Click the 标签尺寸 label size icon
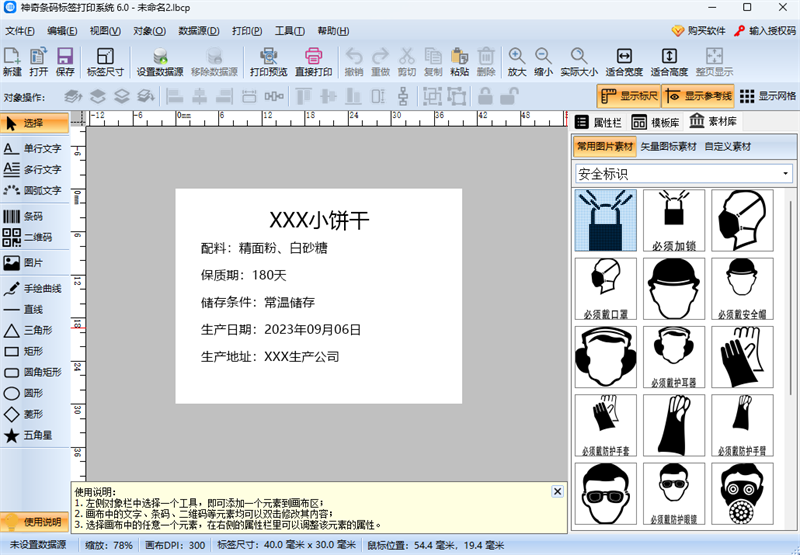The width and height of the screenshot is (800, 555). [105, 62]
